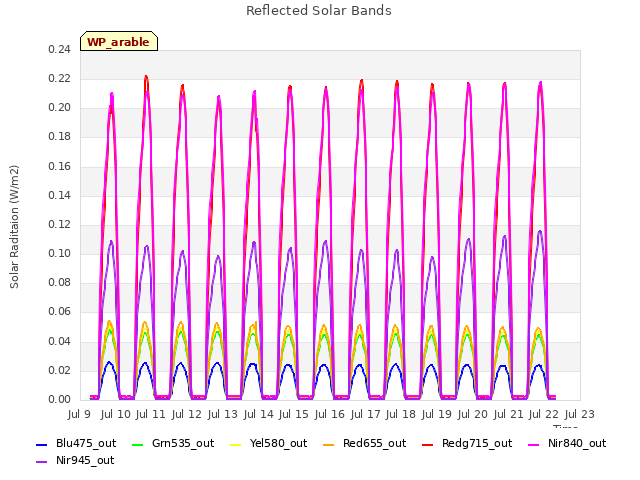Viewport: 640px width, 480px height.
Task: Click the Nir945 purple peak on Jul 21
Action: (x=540, y=231)
